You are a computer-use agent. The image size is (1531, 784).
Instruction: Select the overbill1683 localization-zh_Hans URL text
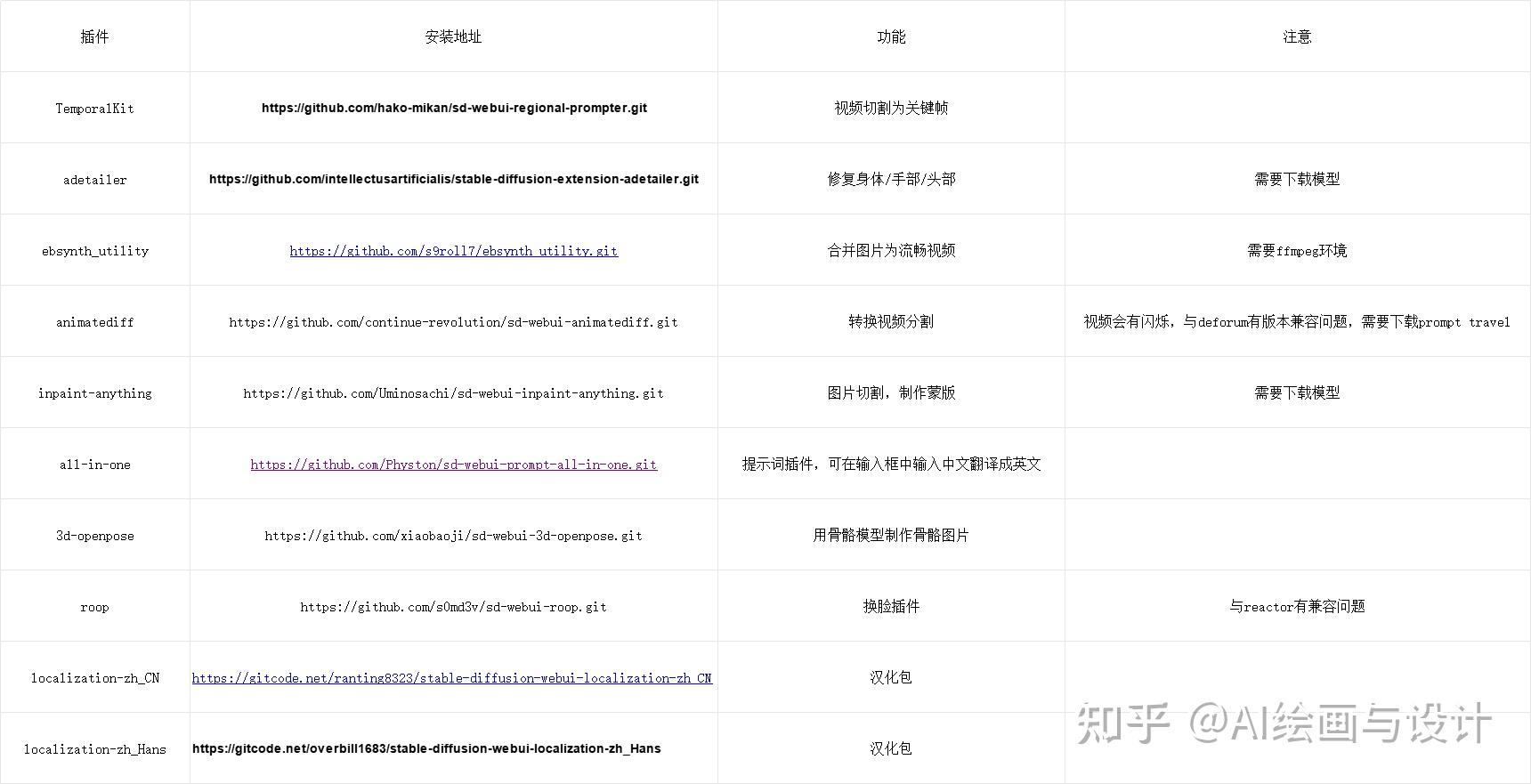point(426,748)
